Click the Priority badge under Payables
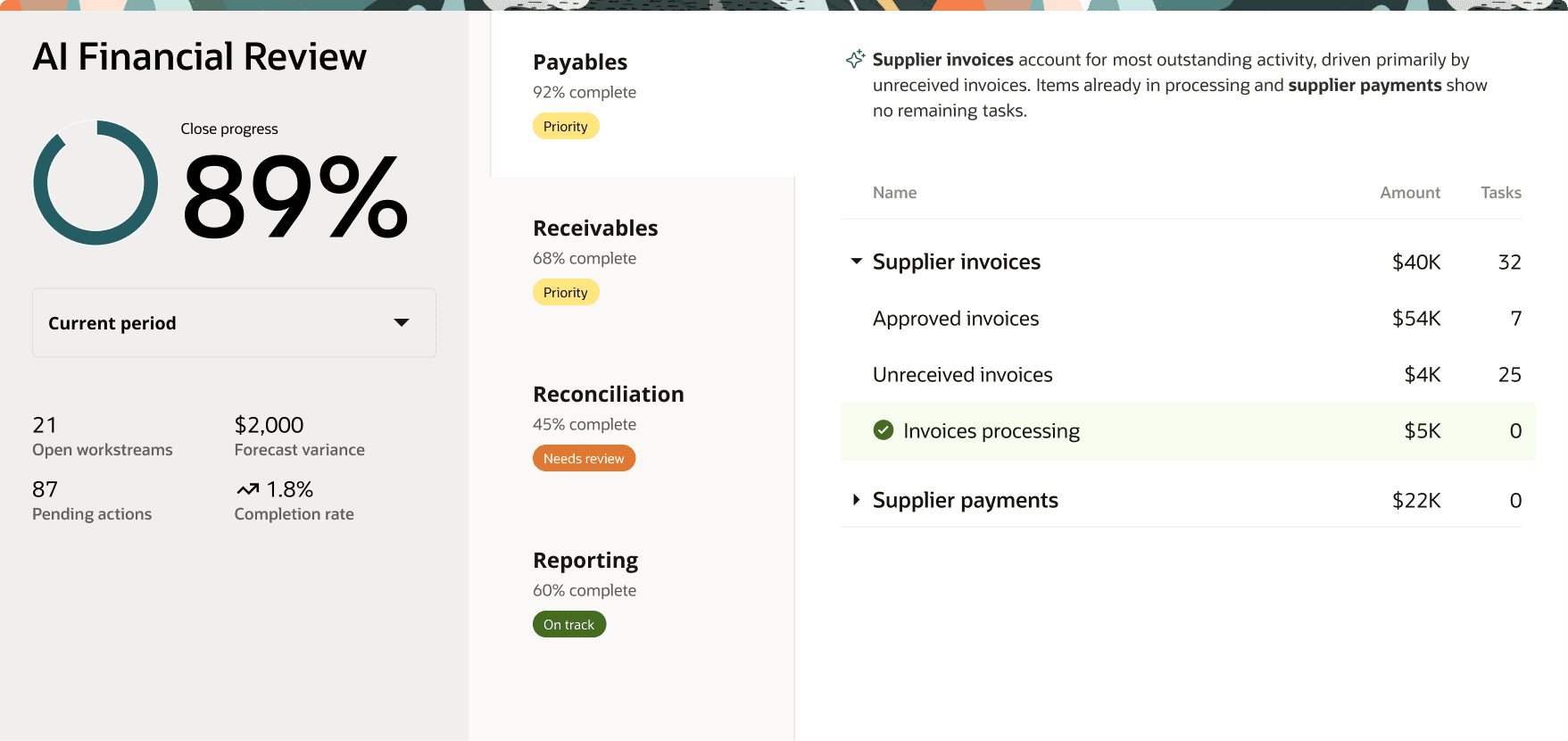The image size is (1568, 741). coord(566,126)
